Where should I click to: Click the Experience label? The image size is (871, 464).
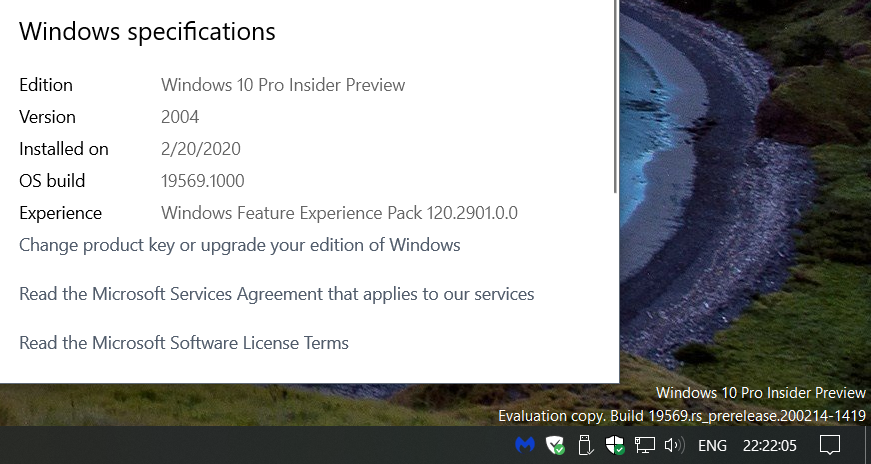(61, 213)
